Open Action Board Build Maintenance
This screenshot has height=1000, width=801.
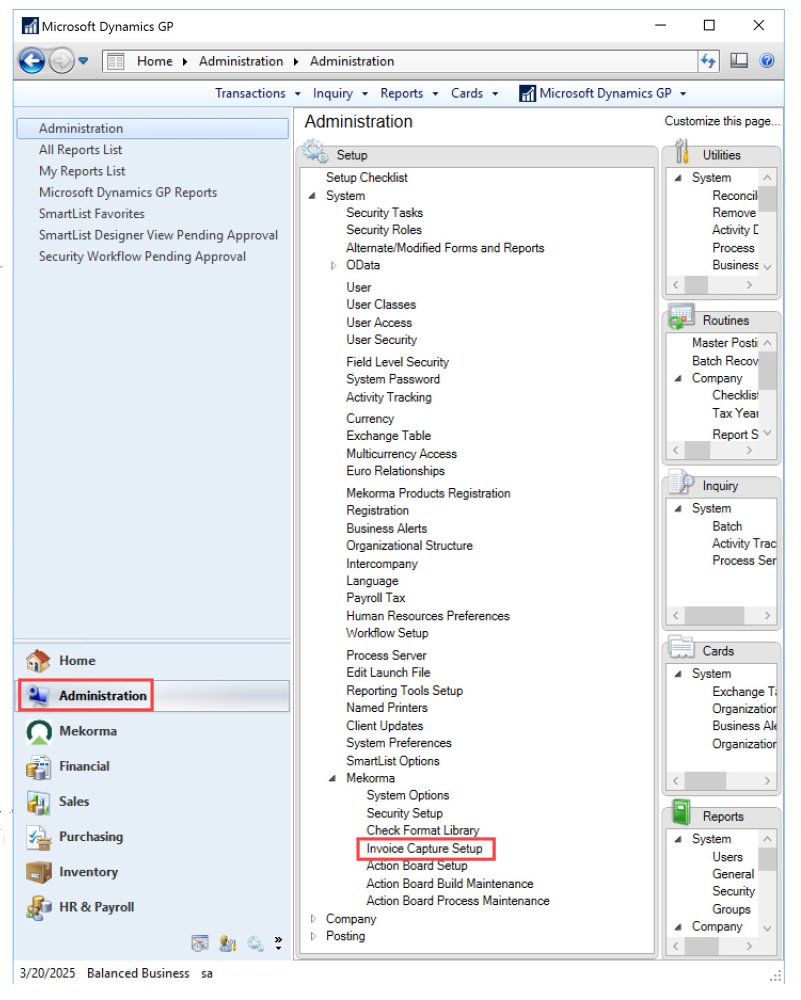450,884
